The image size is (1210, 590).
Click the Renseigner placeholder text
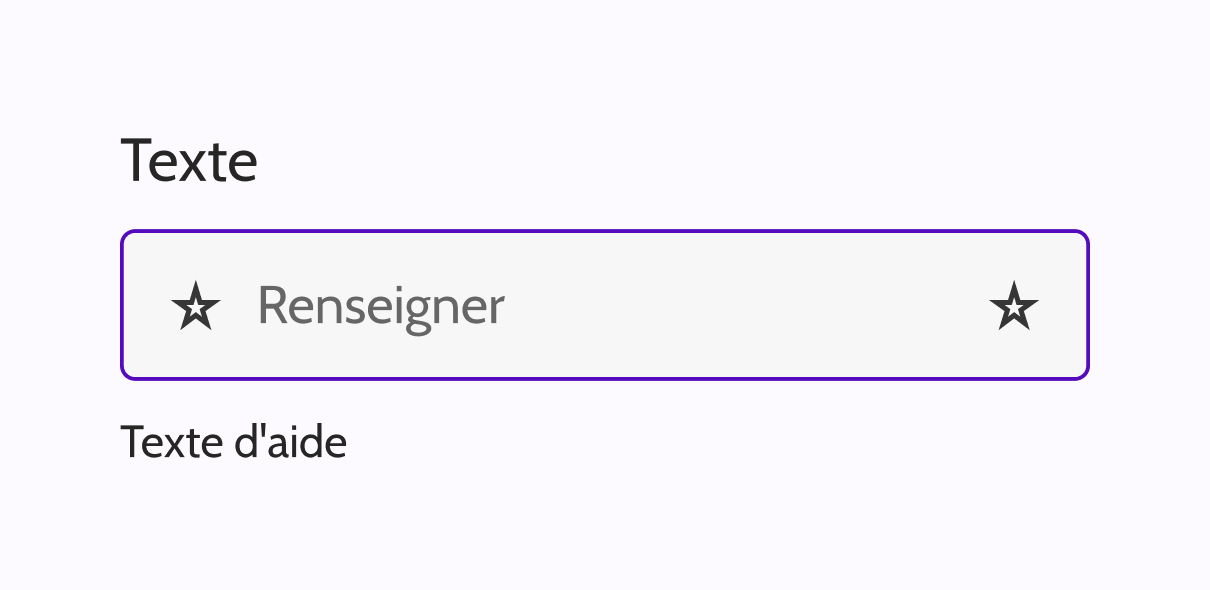[381, 306]
